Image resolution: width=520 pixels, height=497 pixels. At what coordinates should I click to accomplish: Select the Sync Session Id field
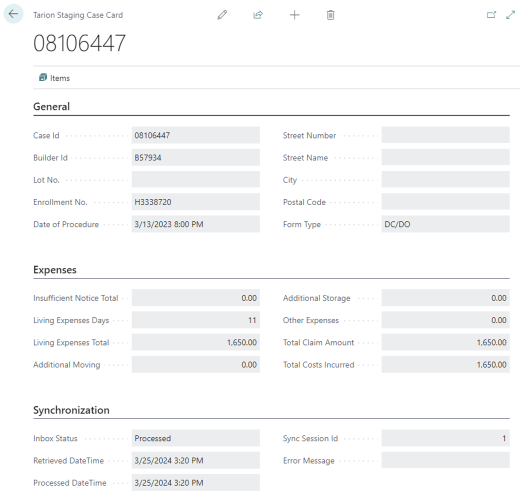pos(446,438)
